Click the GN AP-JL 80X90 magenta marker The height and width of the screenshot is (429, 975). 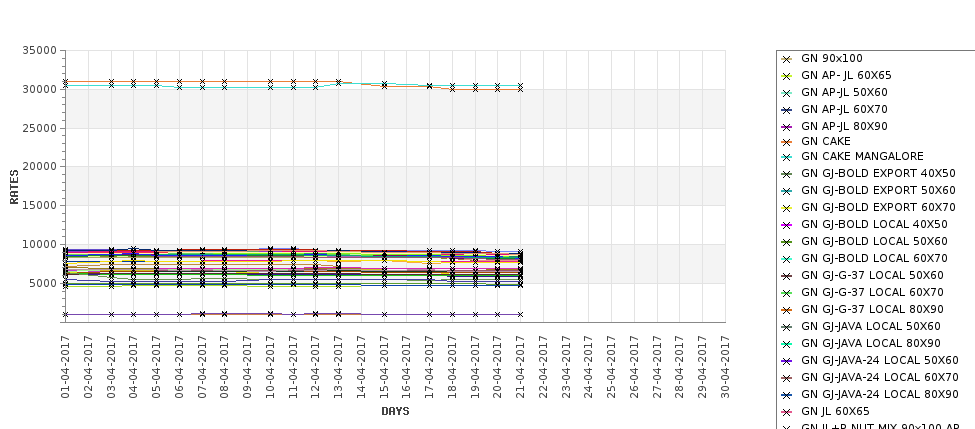pyautogui.click(x=787, y=127)
